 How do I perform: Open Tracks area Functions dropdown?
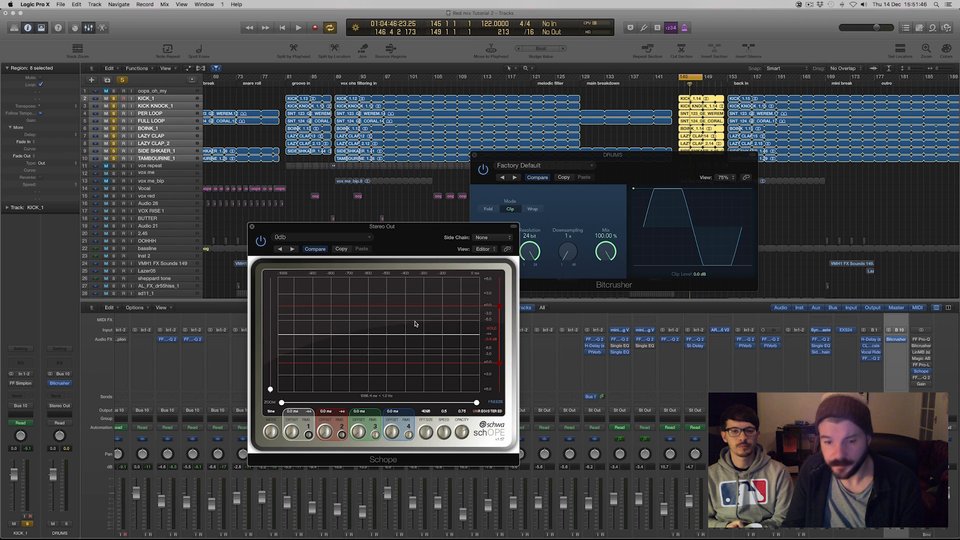139,69
